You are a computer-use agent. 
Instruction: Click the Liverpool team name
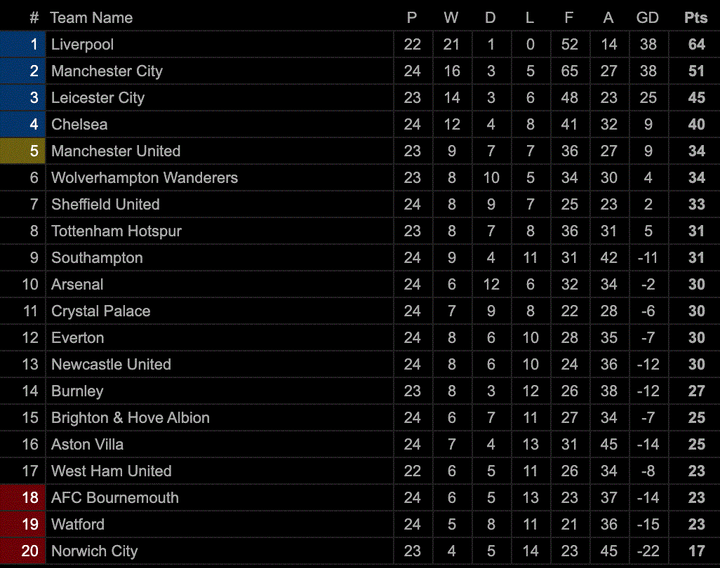(82, 45)
